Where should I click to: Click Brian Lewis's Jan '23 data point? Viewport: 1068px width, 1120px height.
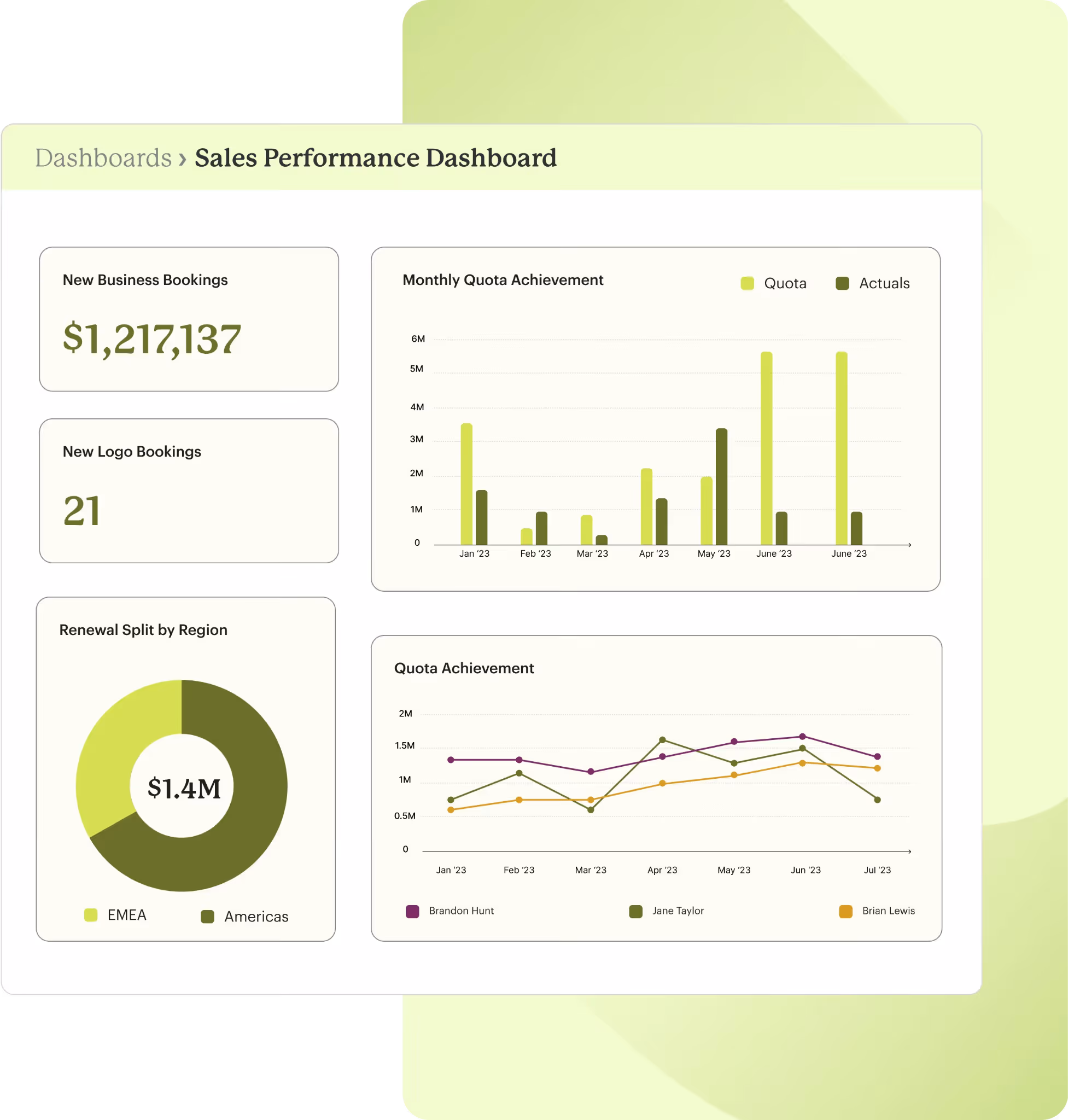click(451, 810)
